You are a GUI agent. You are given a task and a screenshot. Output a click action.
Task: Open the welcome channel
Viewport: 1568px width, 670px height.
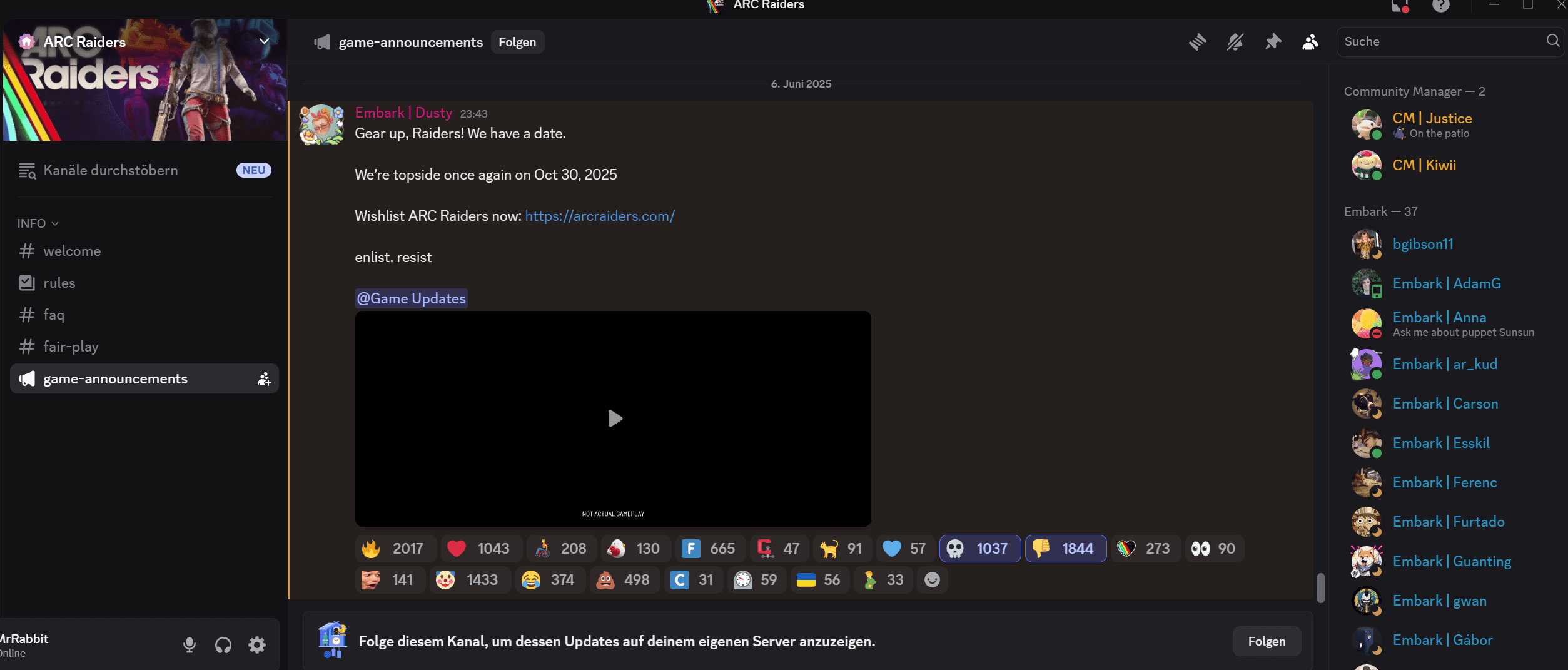[144, 251]
